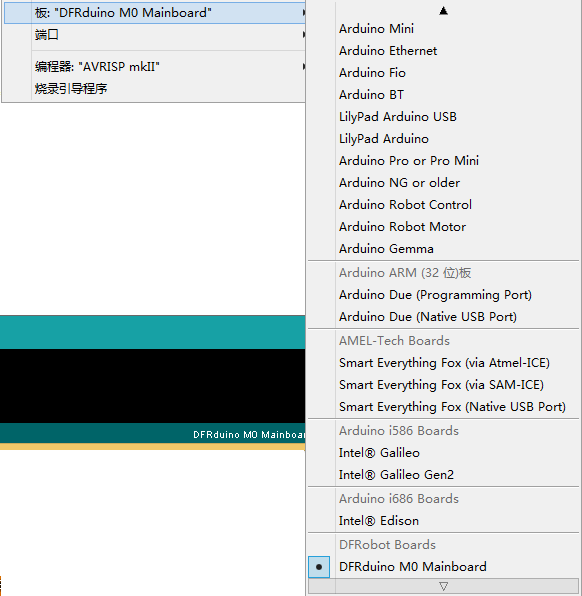
Task: Click selected radio bullet beside DFRduino M0
Action: pos(319,567)
